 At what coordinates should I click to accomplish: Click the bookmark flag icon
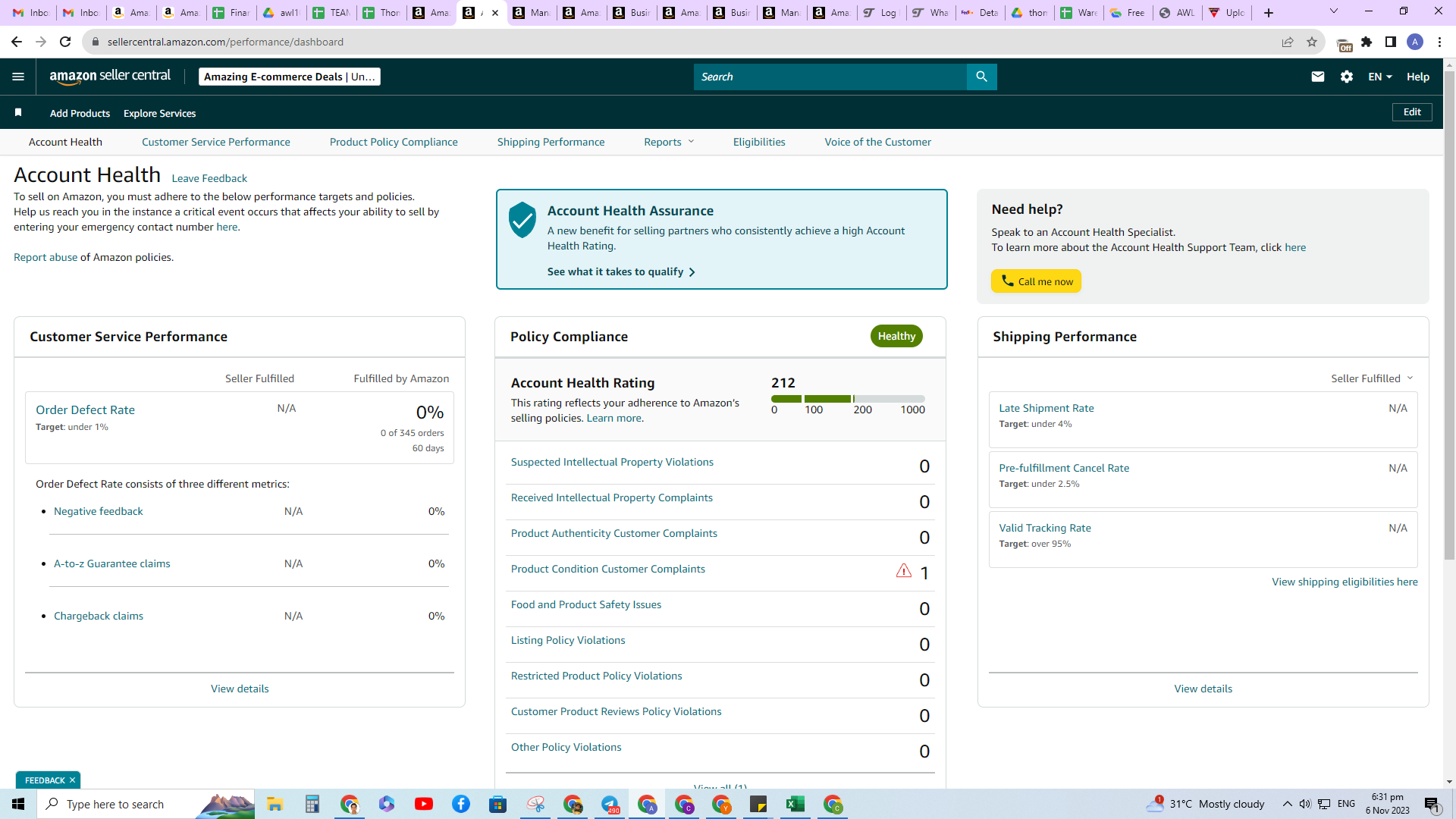click(18, 113)
